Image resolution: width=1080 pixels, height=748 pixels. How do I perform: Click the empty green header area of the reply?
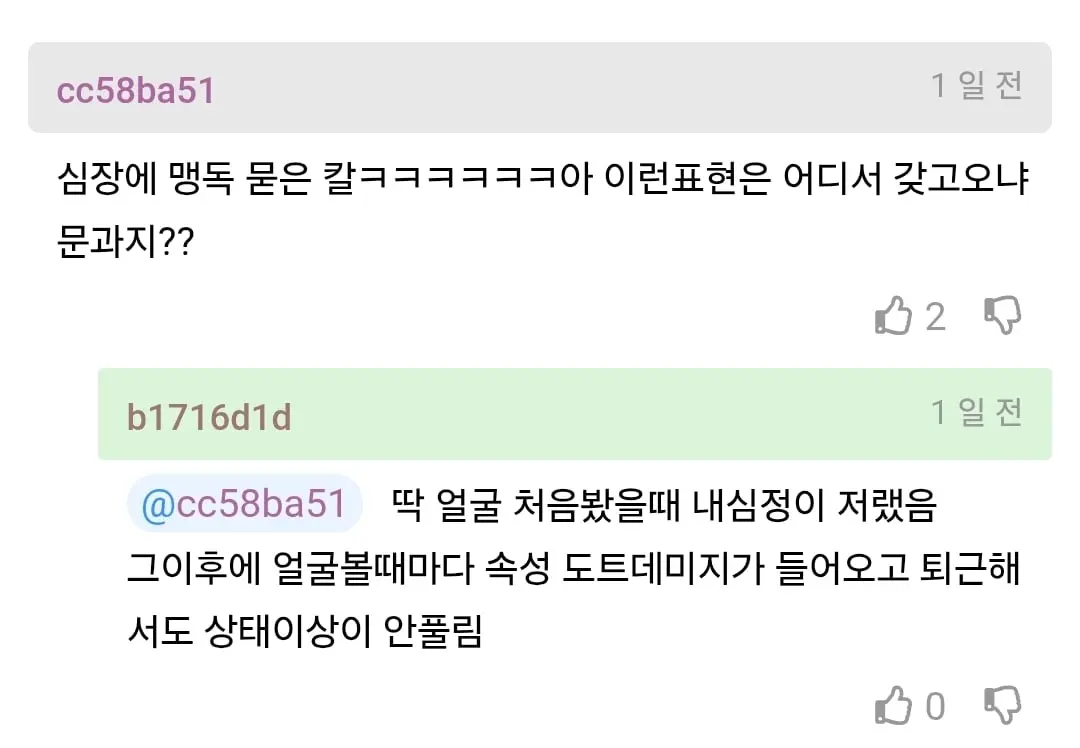[x=600, y=414]
